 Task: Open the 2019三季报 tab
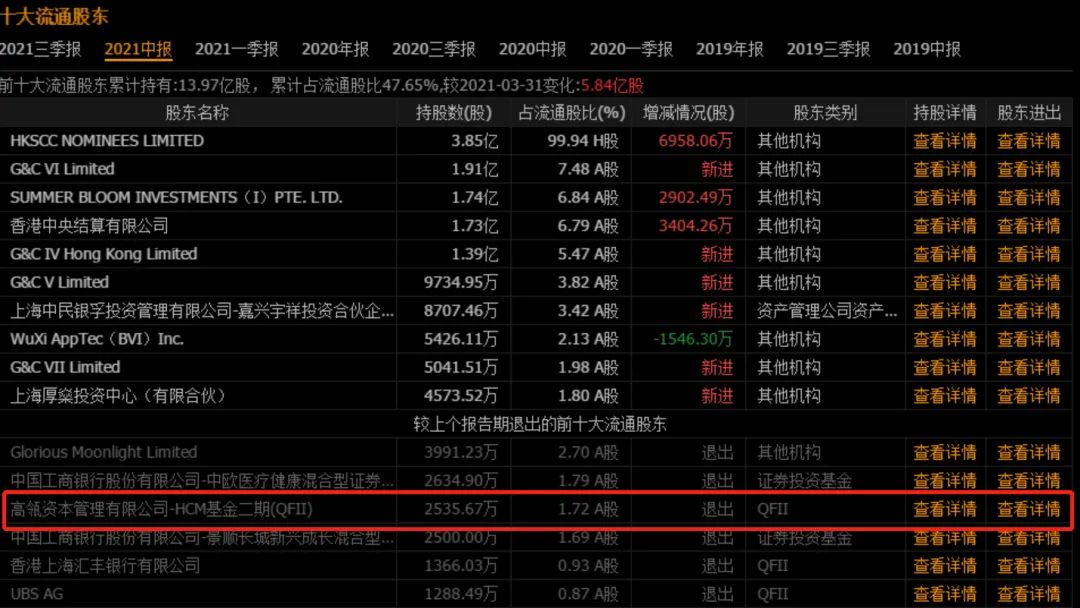(x=828, y=50)
